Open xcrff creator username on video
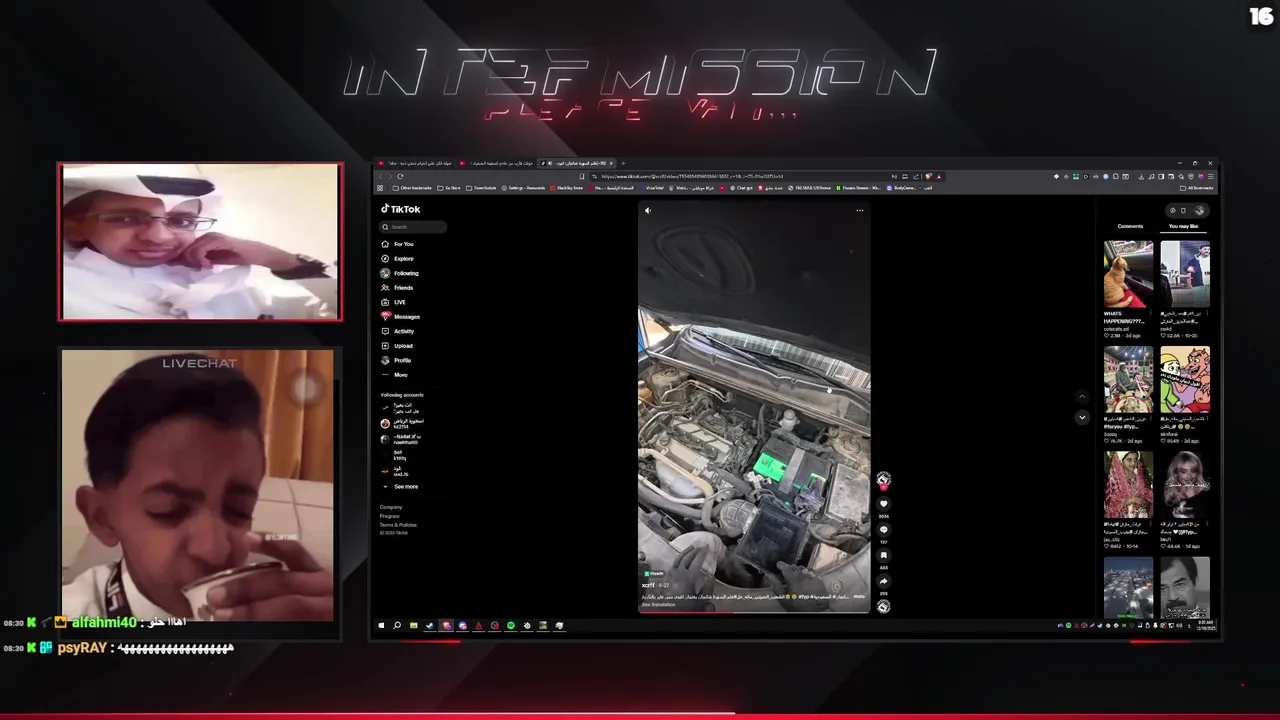This screenshot has height=720, width=1280. 648,585
